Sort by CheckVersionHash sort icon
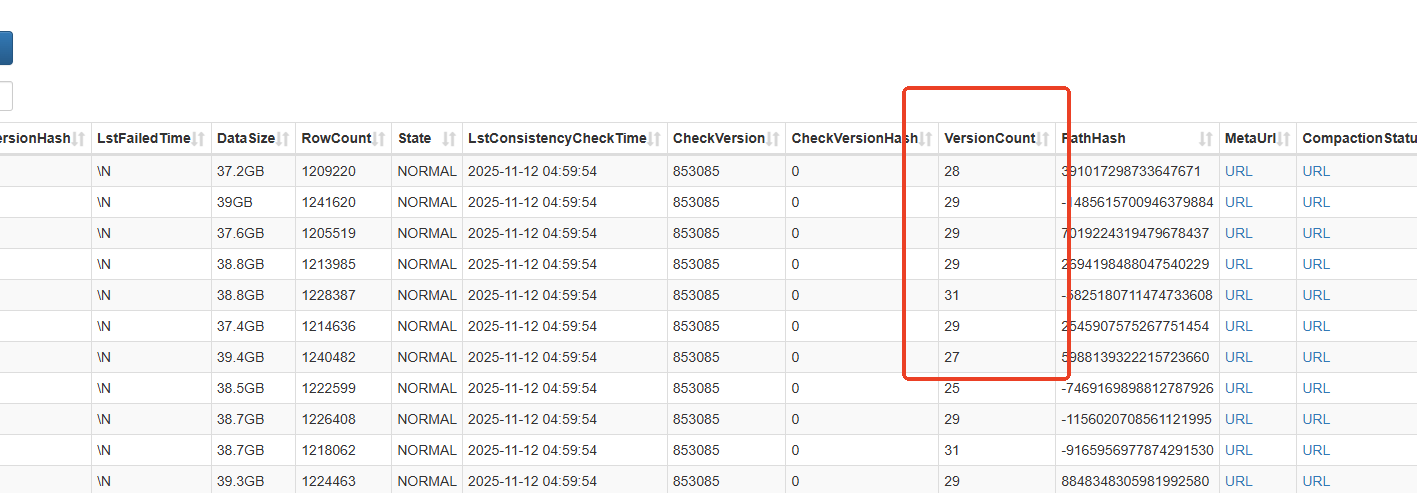 click(927, 139)
